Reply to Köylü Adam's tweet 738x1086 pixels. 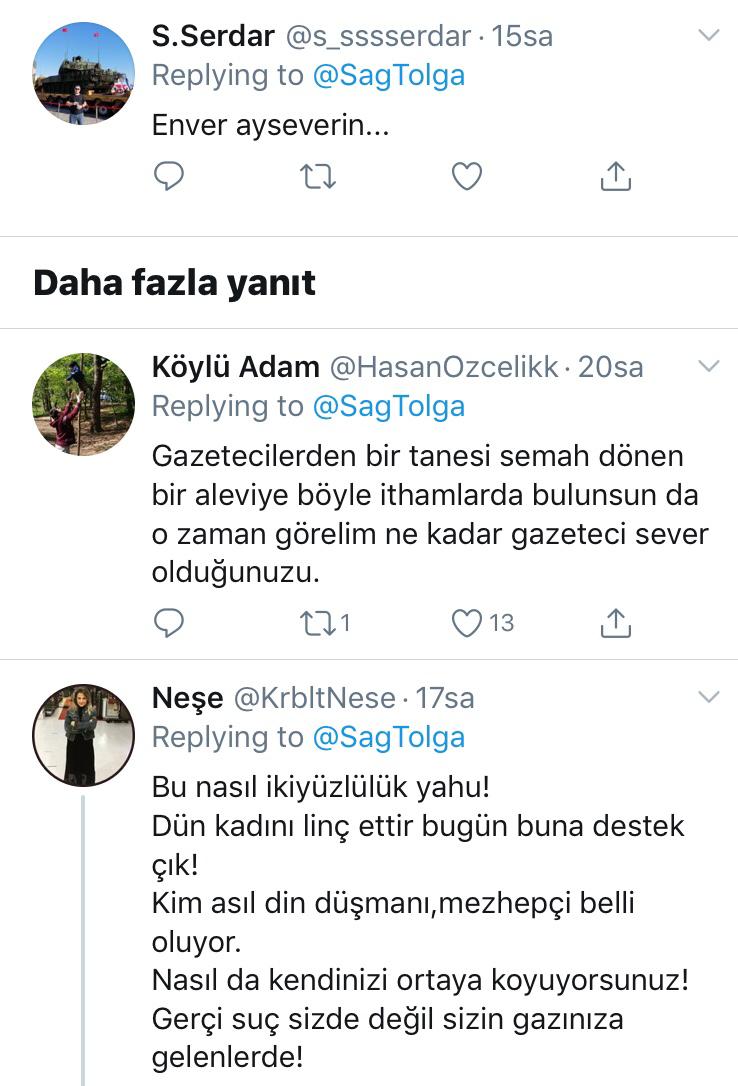coord(169,623)
